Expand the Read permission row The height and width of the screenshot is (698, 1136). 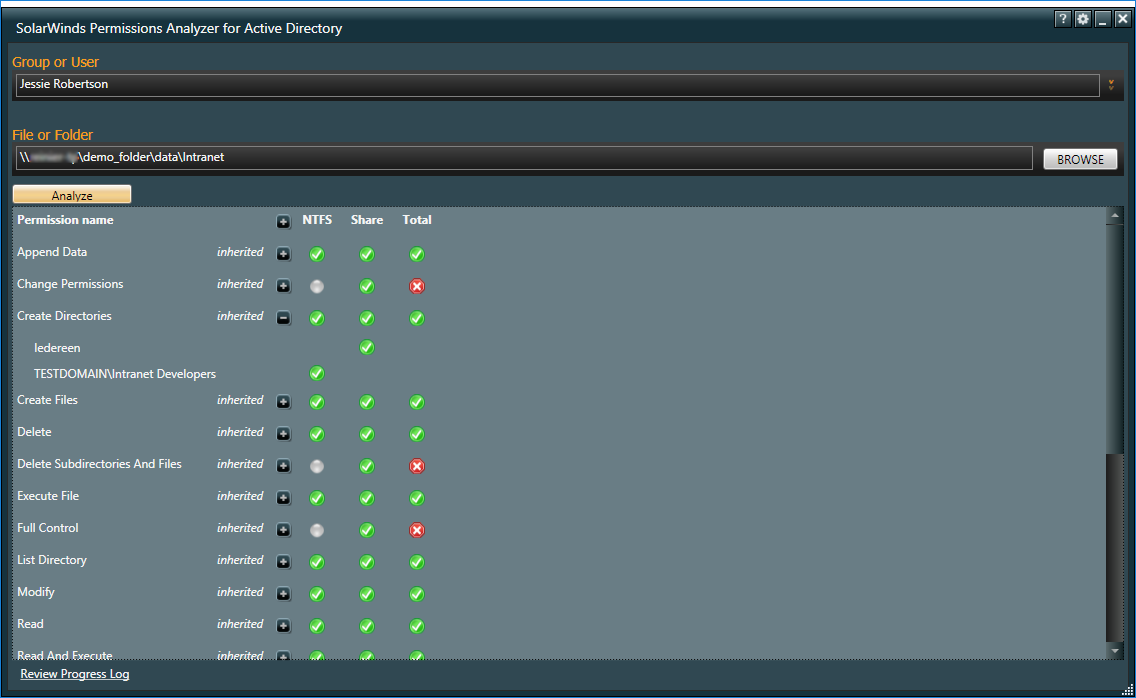pyautogui.click(x=283, y=625)
